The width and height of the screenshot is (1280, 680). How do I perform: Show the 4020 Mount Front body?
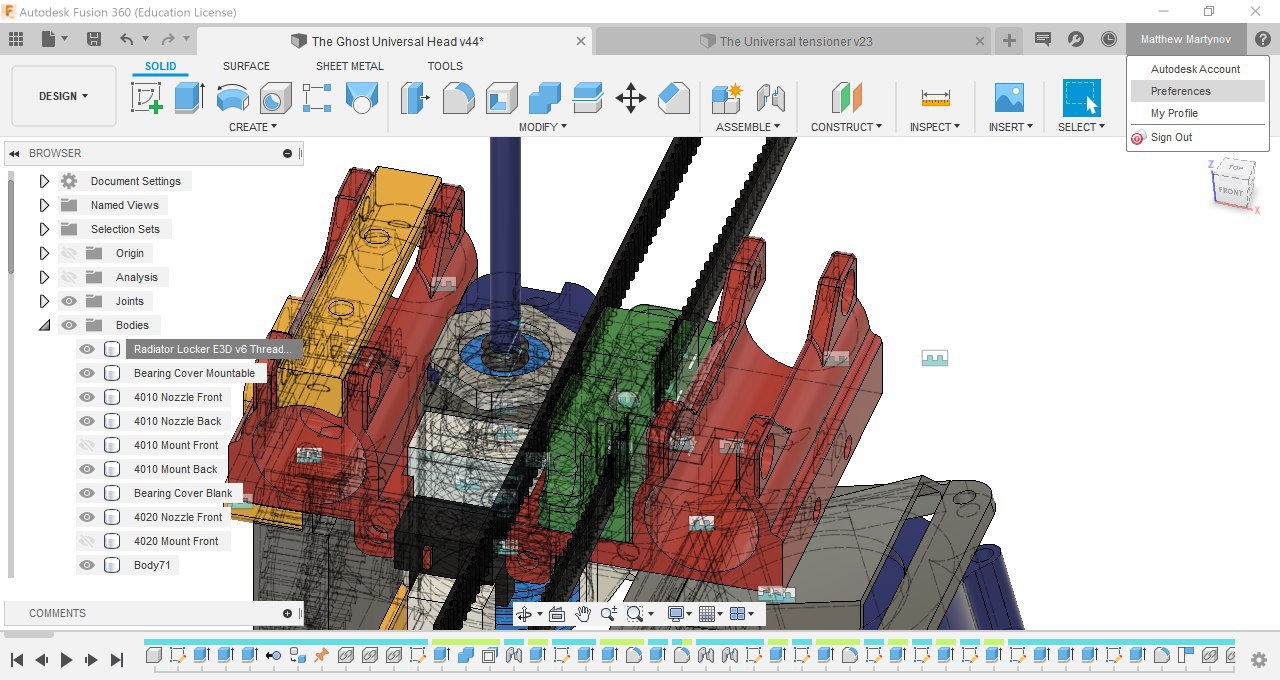click(87, 541)
